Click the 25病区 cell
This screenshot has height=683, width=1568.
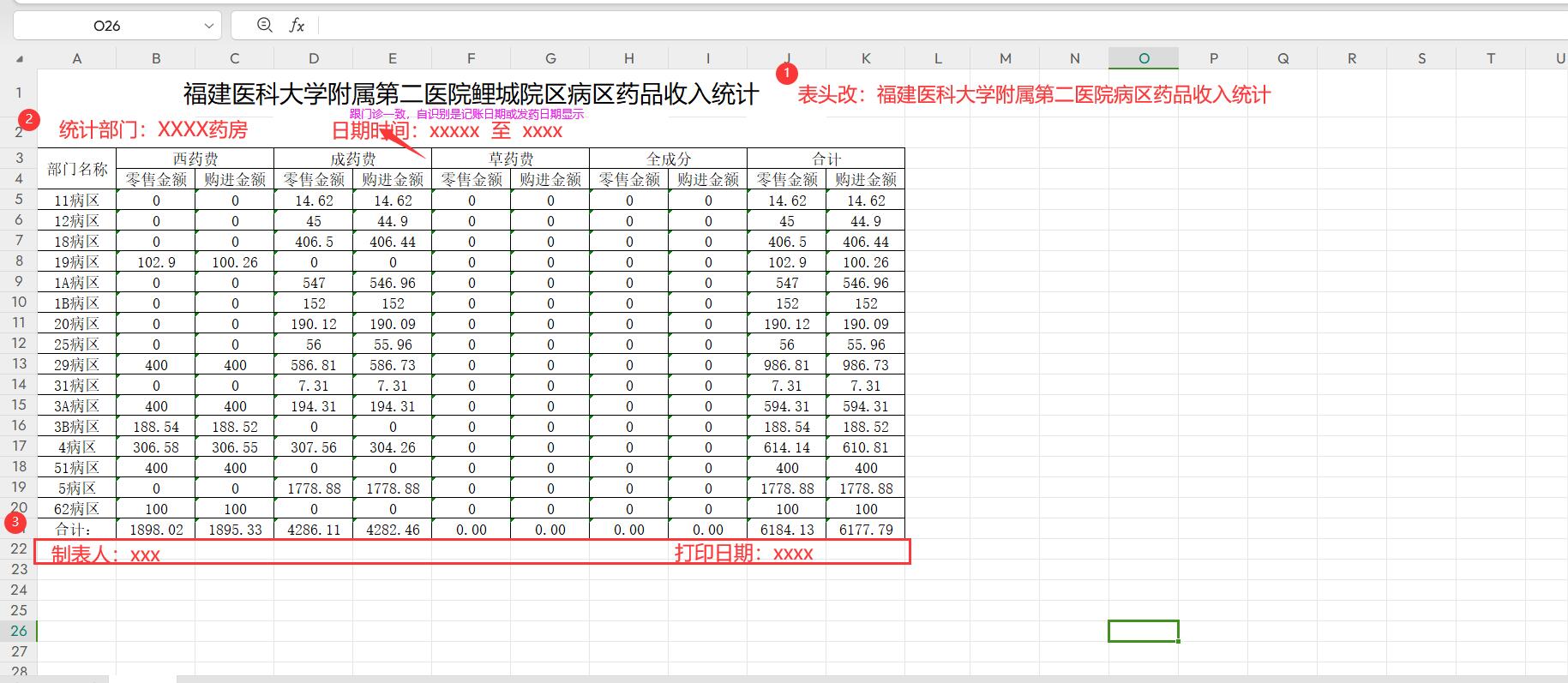click(x=77, y=344)
